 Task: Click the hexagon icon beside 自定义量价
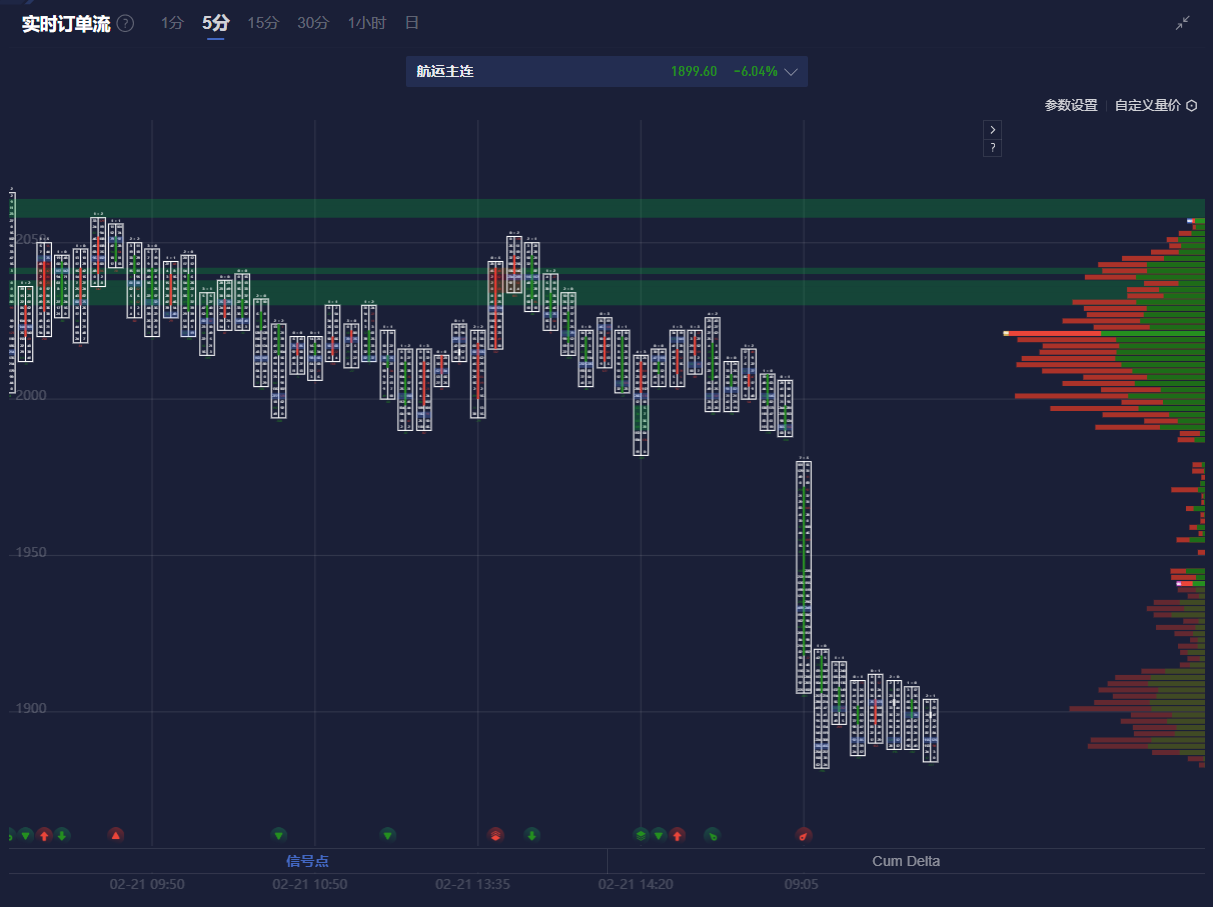(1191, 105)
